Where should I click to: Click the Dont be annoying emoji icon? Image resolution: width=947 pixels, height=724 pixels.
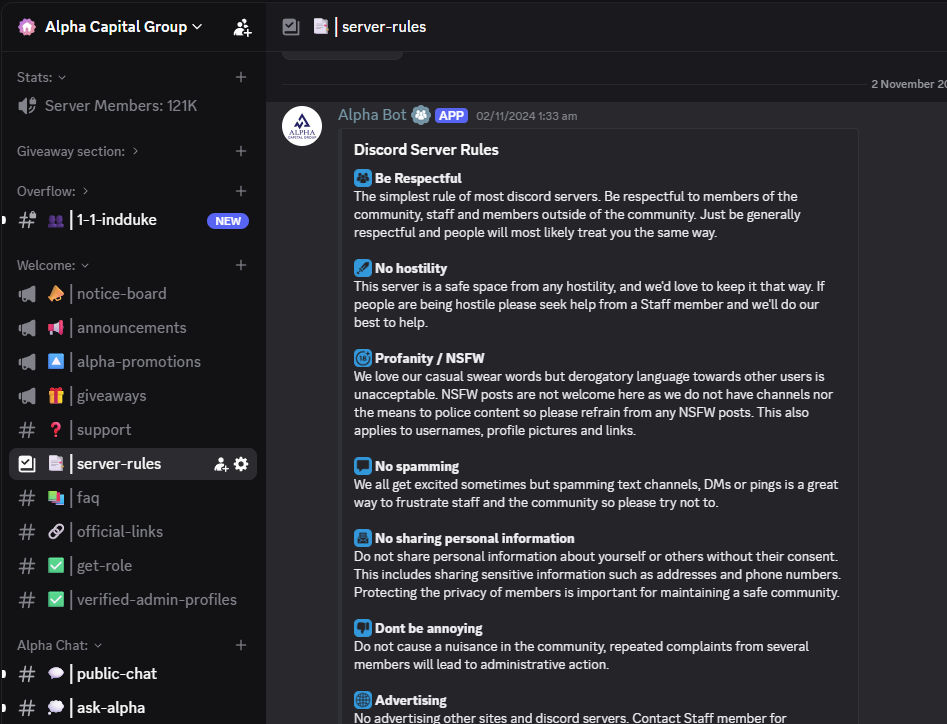point(362,628)
